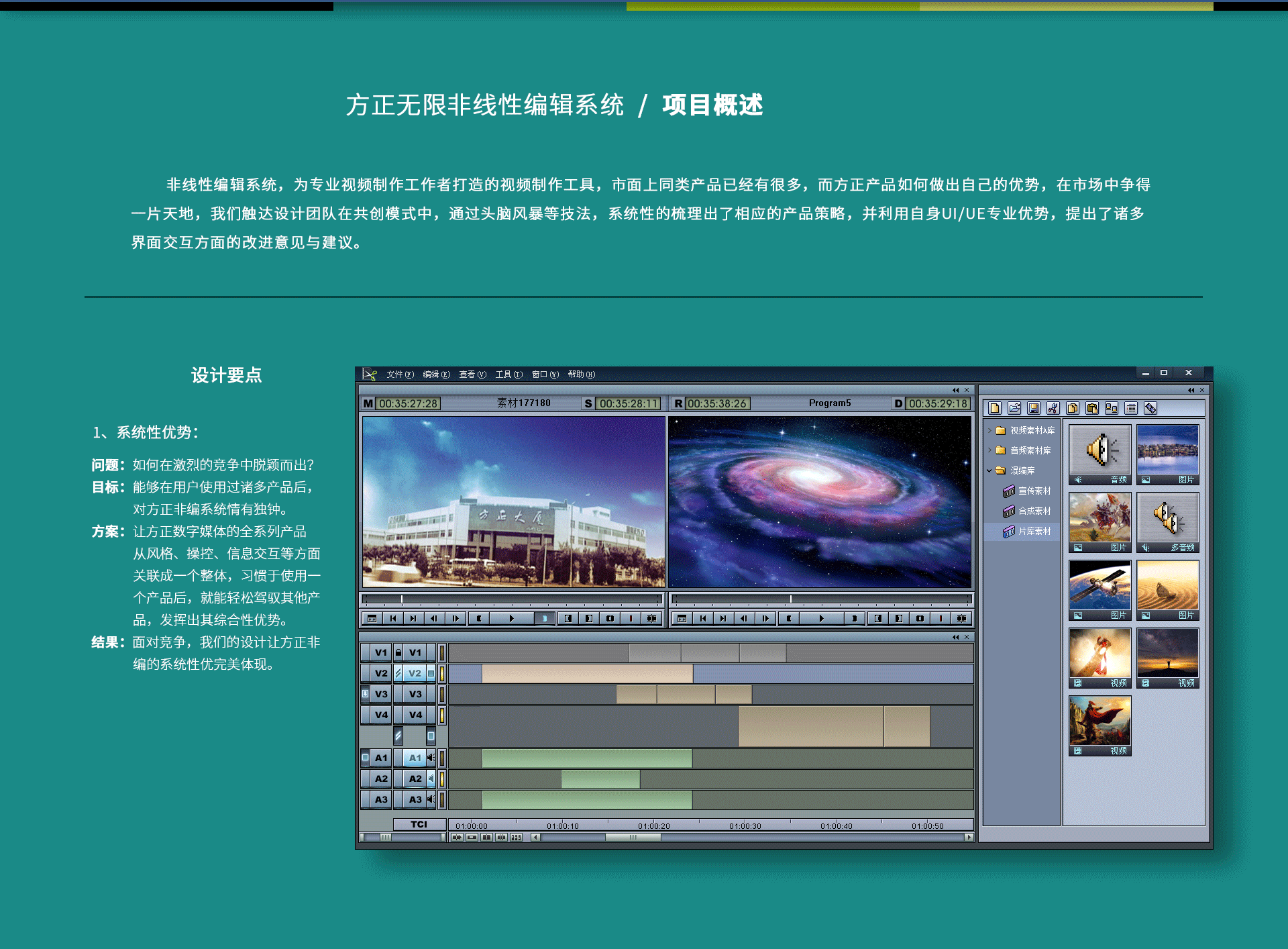Go to next edit in source monitor
Screen dimensions: 1288x949
413,618
